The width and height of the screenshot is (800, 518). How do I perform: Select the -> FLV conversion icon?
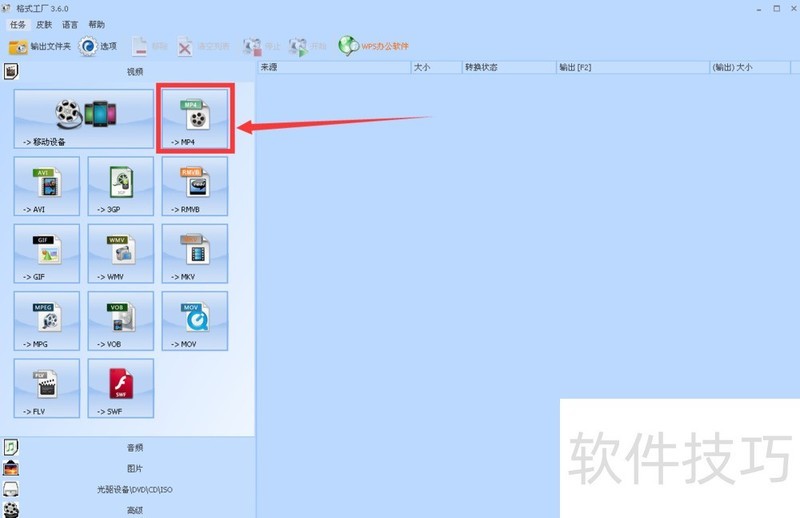click(47, 388)
